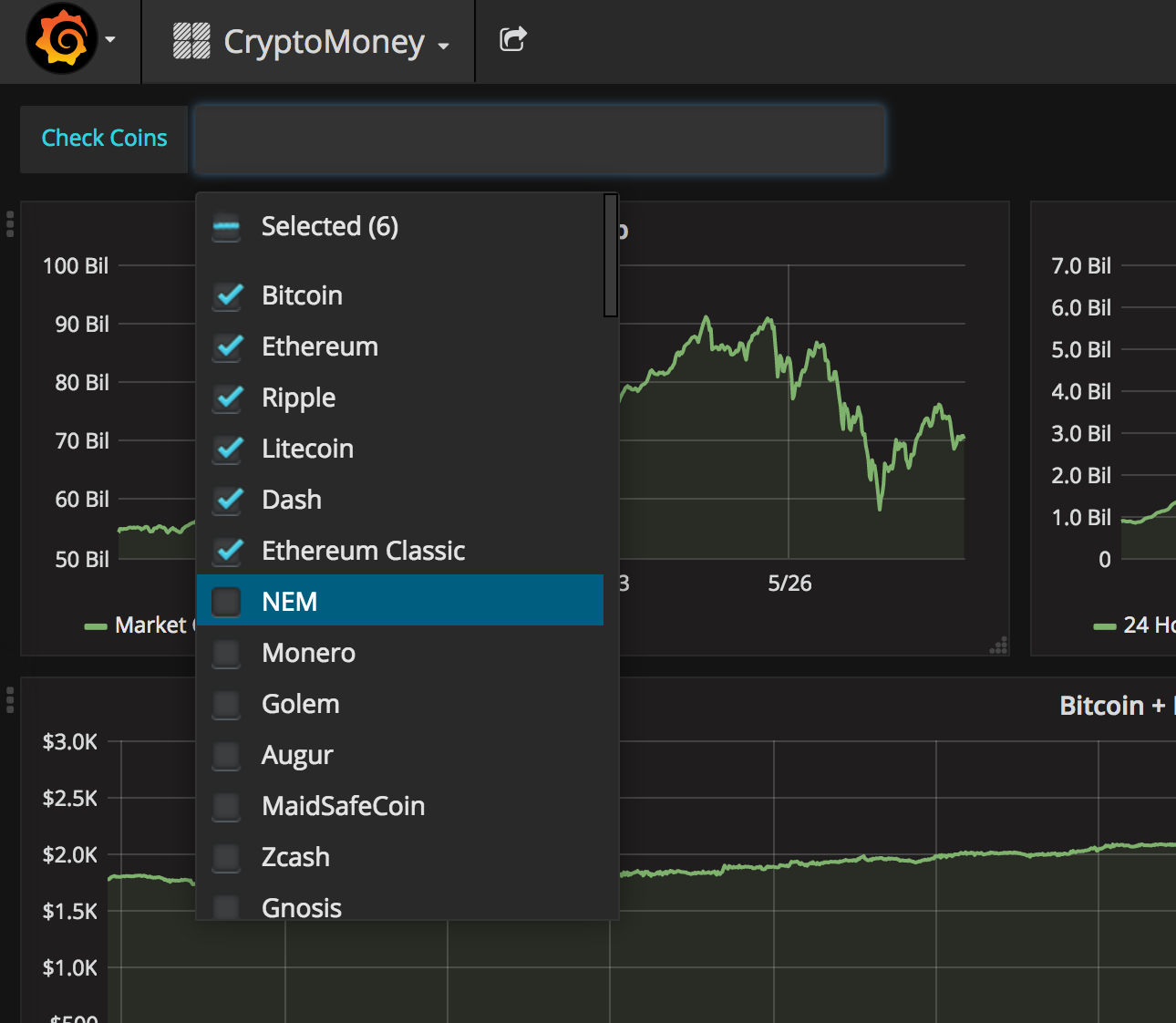Click the share dashboard icon
This screenshot has width=1176, height=1023.
point(513,39)
